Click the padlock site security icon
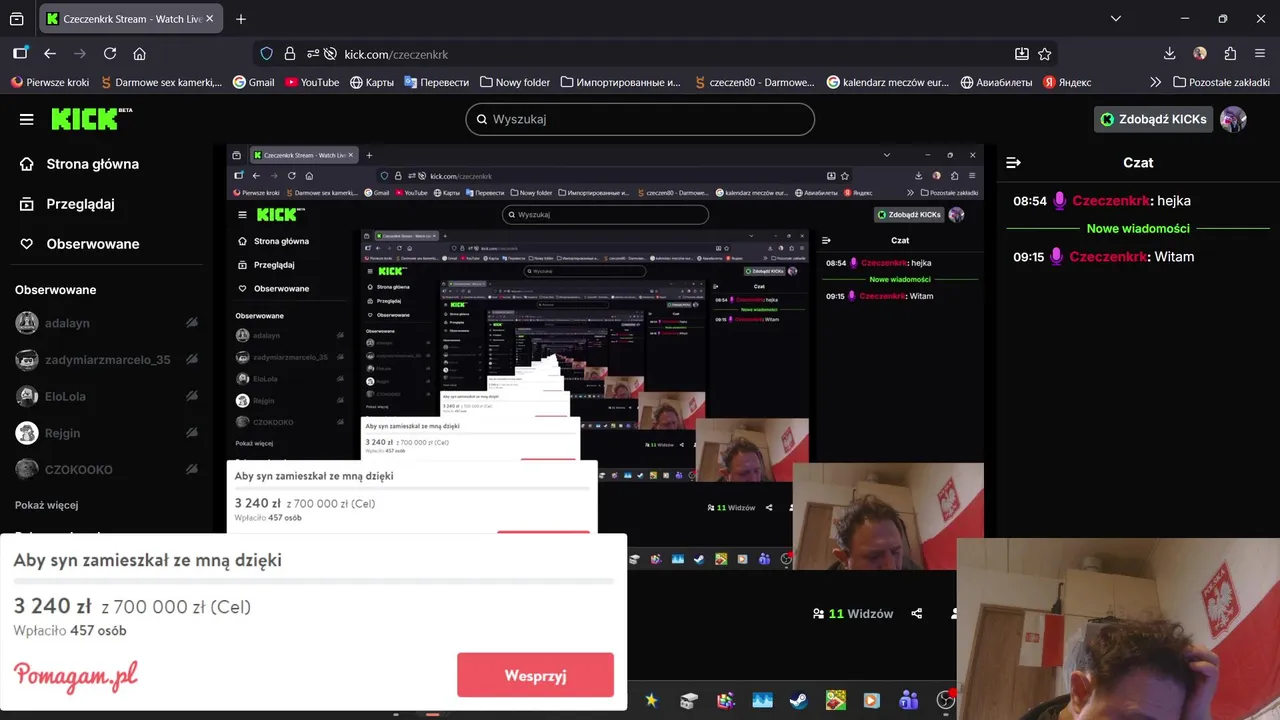 pos(290,54)
